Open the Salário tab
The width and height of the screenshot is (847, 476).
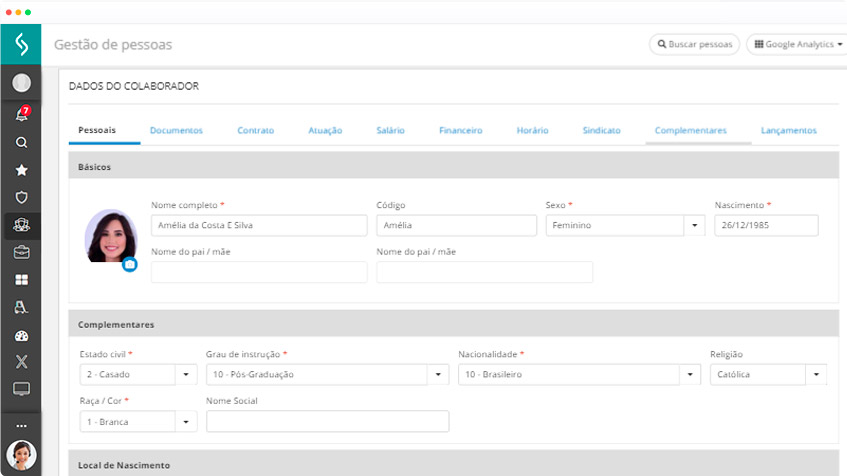click(391, 130)
